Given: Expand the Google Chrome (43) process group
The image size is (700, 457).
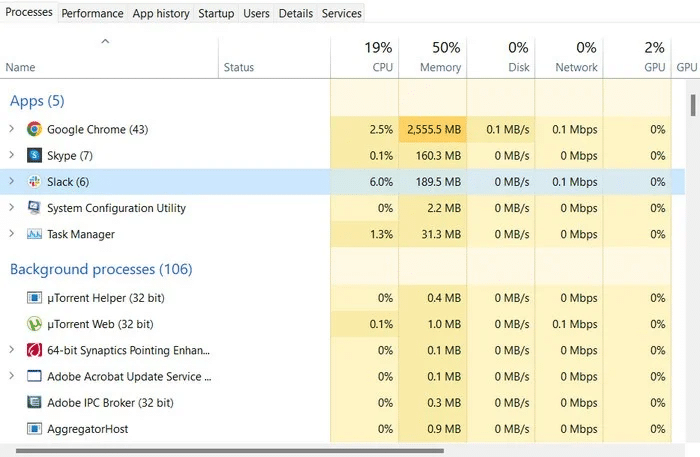Looking at the screenshot, I should click(12, 129).
